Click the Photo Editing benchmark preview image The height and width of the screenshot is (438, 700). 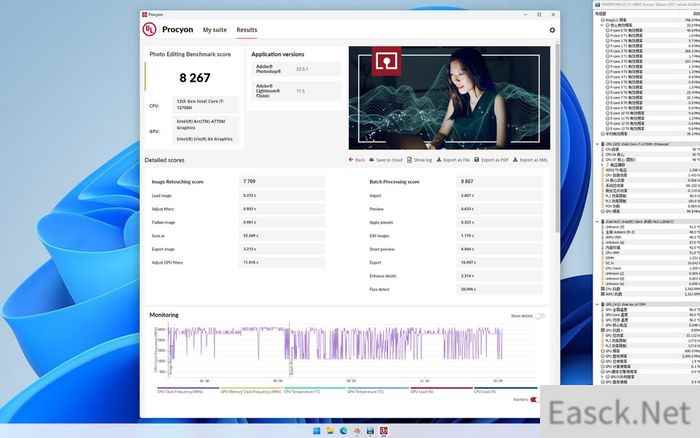tap(449, 98)
